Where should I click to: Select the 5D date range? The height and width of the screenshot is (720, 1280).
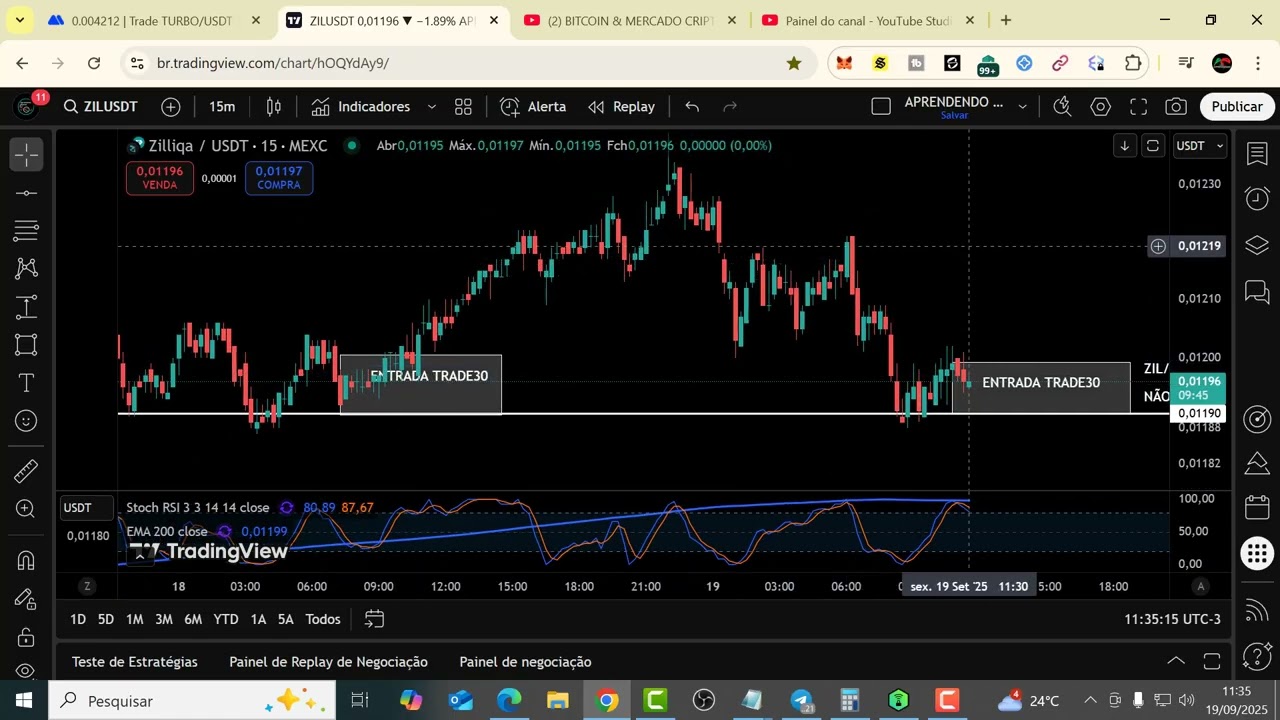(x=106, y=620)
